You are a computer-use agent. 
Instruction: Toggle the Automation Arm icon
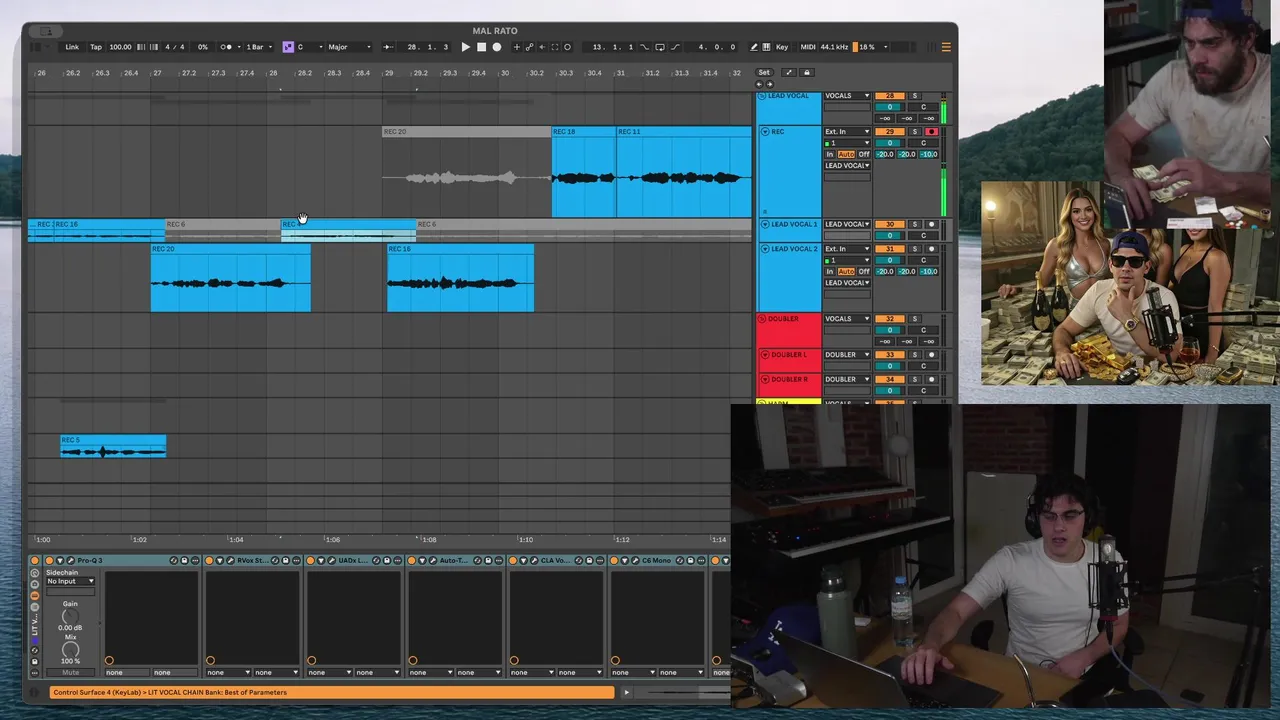click(529, 47)
